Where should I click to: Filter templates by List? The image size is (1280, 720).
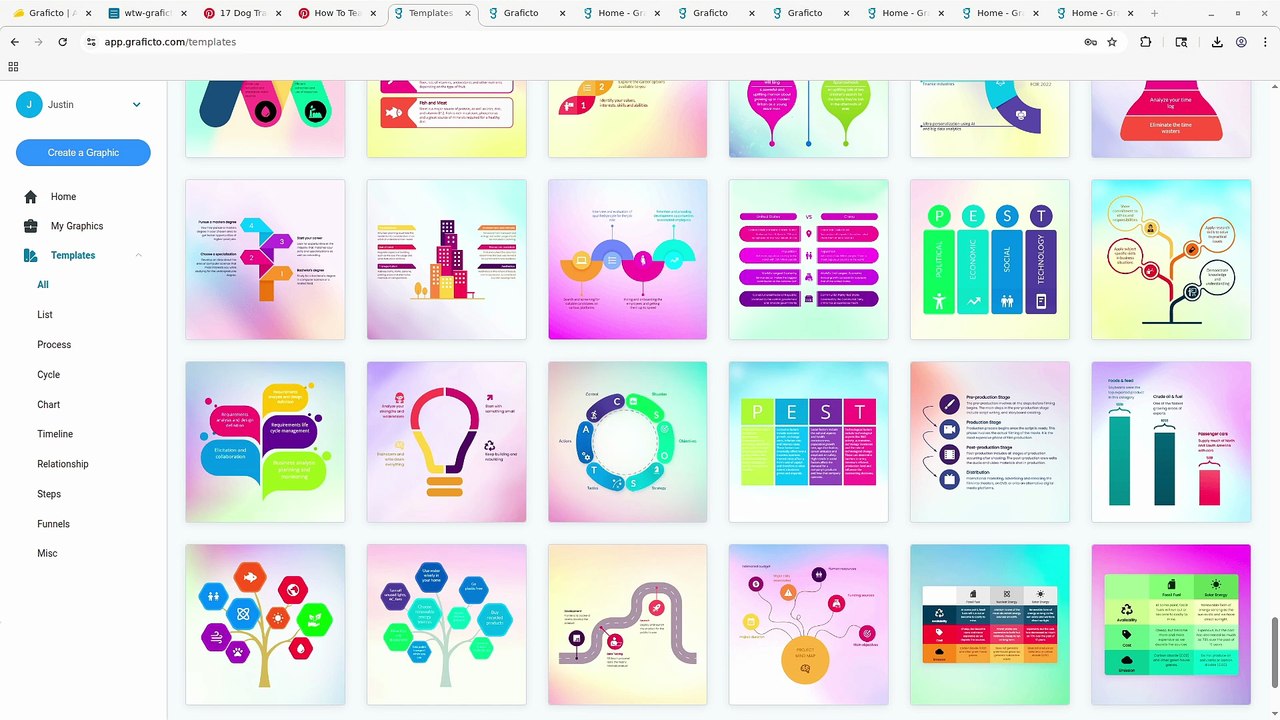click(x=45, y=315)
